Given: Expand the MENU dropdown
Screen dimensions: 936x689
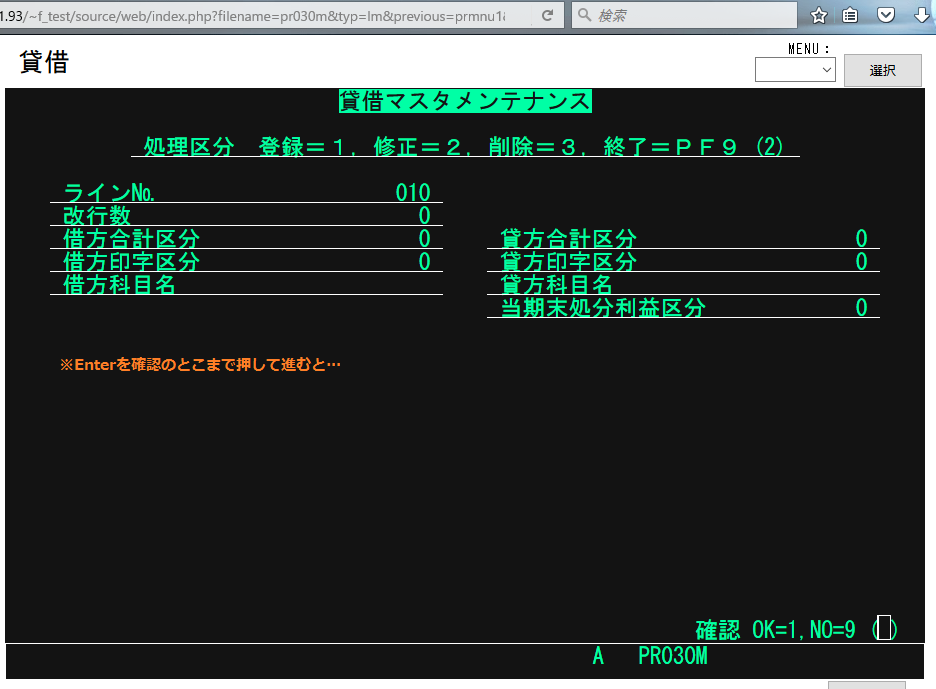Looking at the screenshot, I should point(795,69).
